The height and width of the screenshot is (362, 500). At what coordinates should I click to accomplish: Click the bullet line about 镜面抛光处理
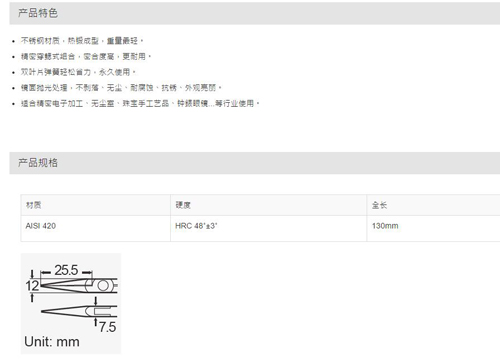pyautogui.click(x=121, y=88)
